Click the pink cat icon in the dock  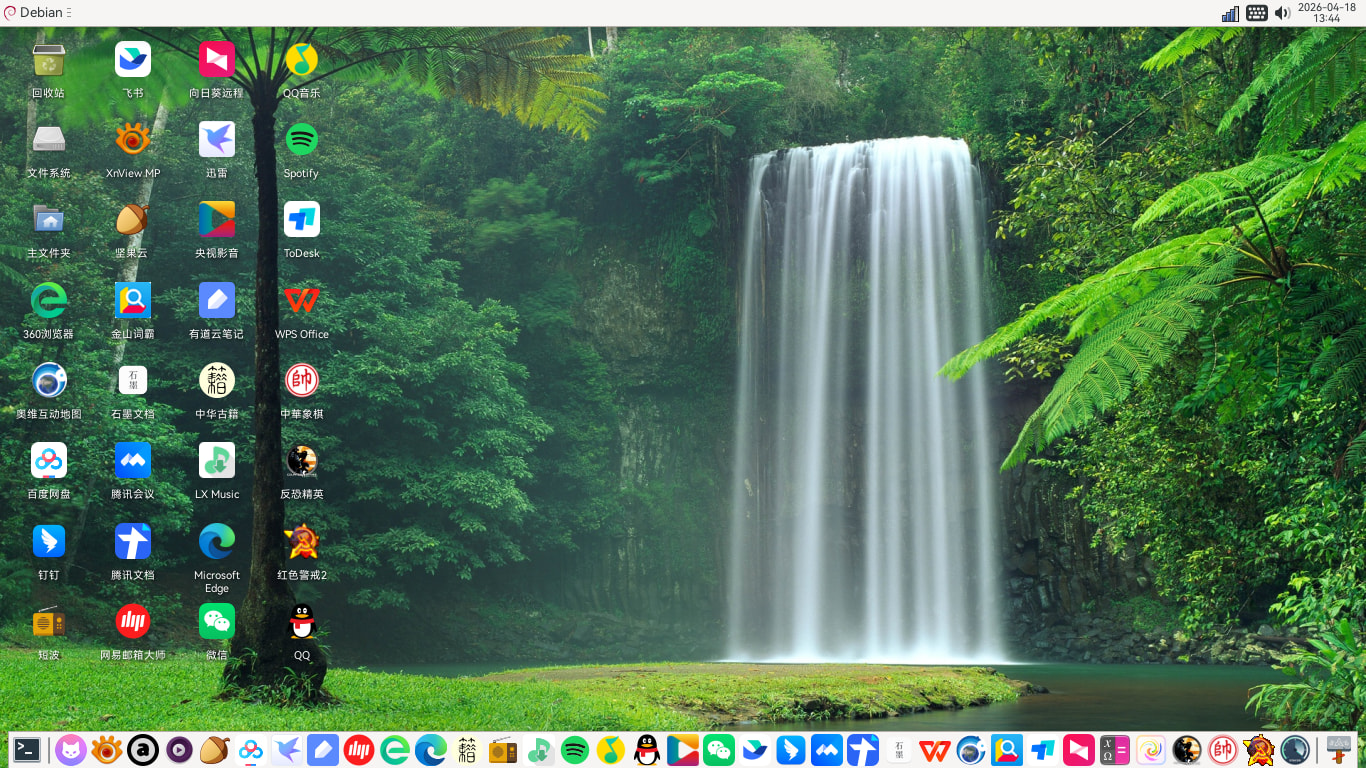[70, 749]
